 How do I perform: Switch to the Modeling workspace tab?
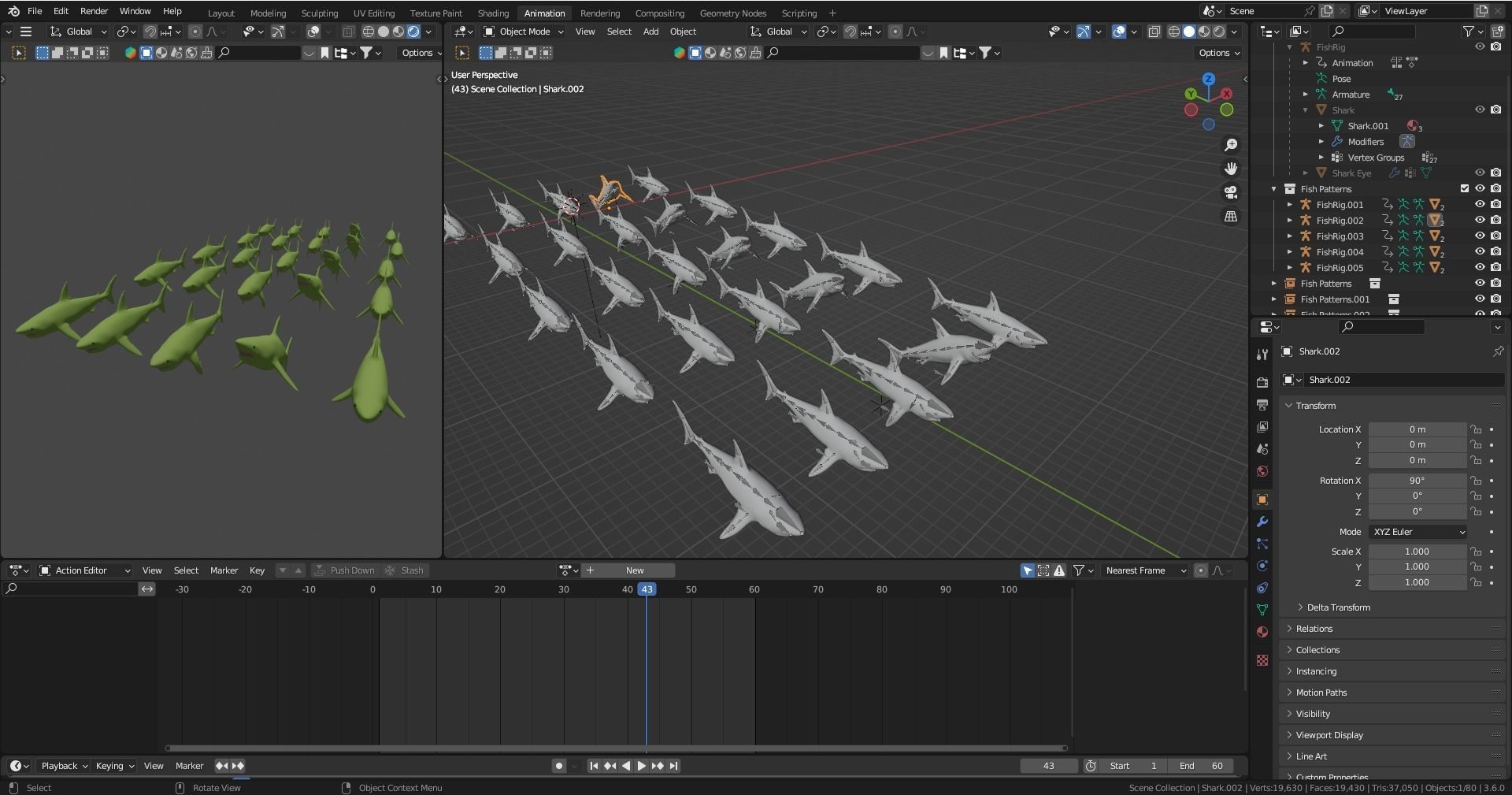[x=268, y=13]
